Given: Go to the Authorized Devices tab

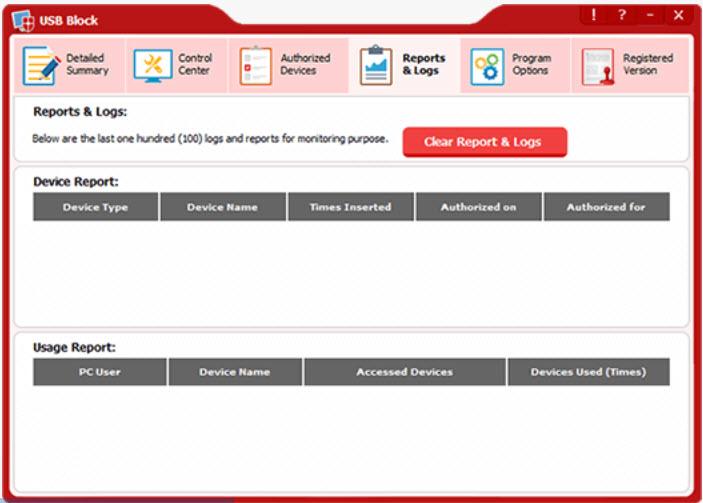Looking at the screenshot, I should (x=289, y=65).
